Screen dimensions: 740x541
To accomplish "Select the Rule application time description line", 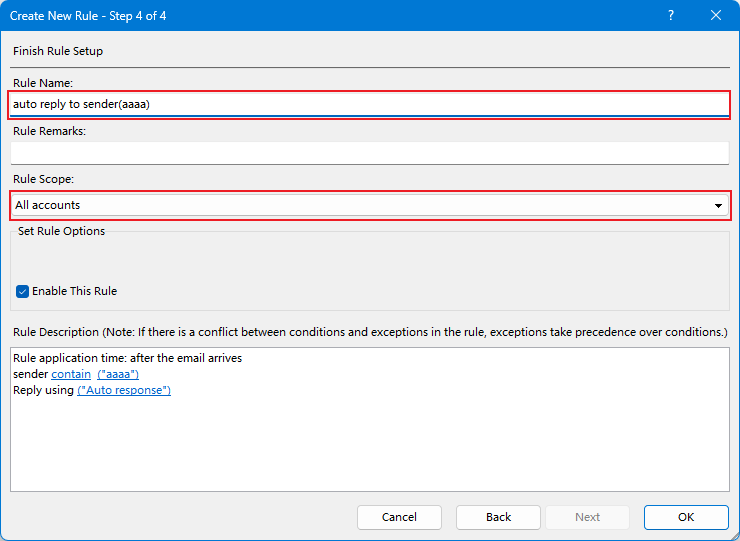I will 127,358.
